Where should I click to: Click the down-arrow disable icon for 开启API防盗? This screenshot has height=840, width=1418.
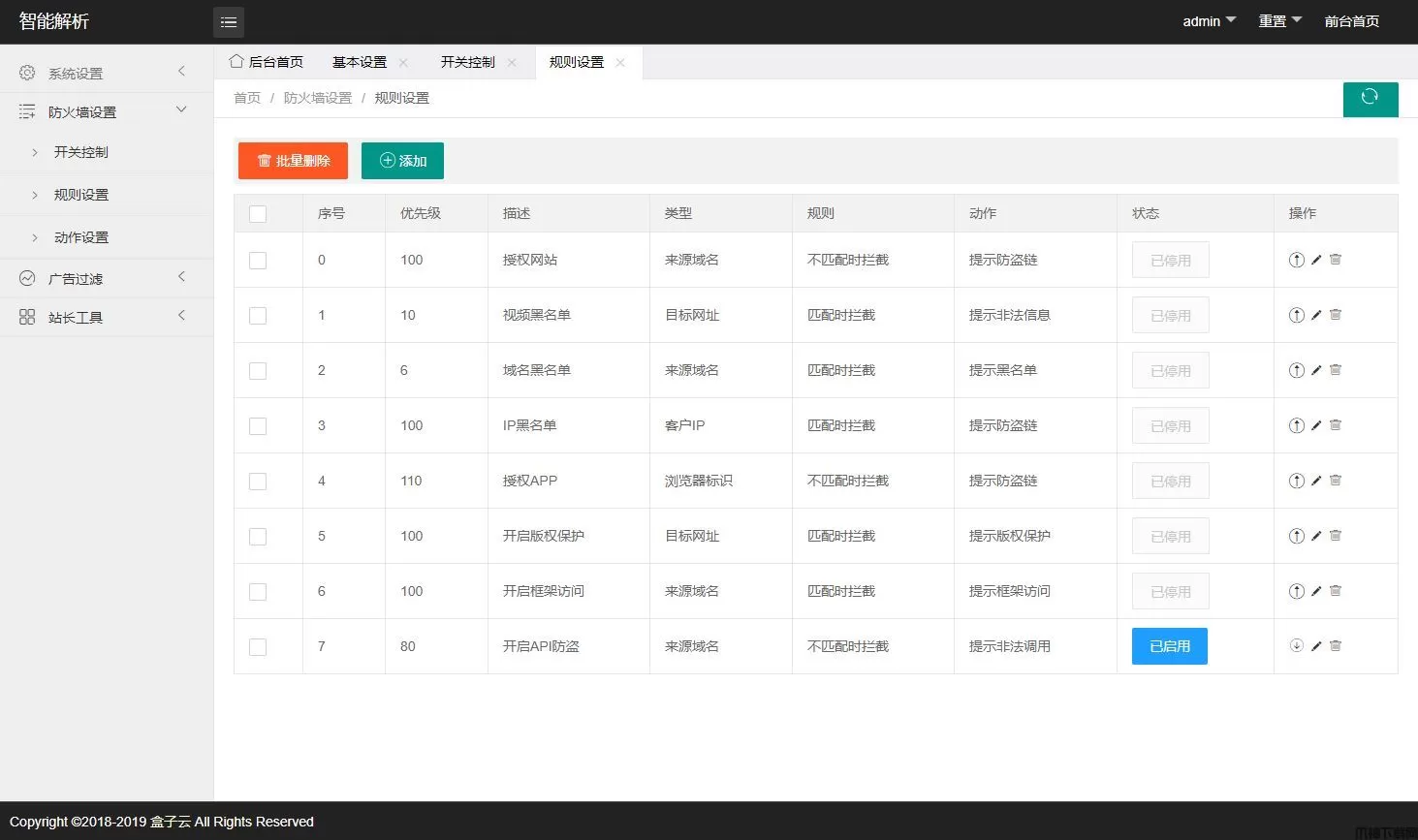1296,646
